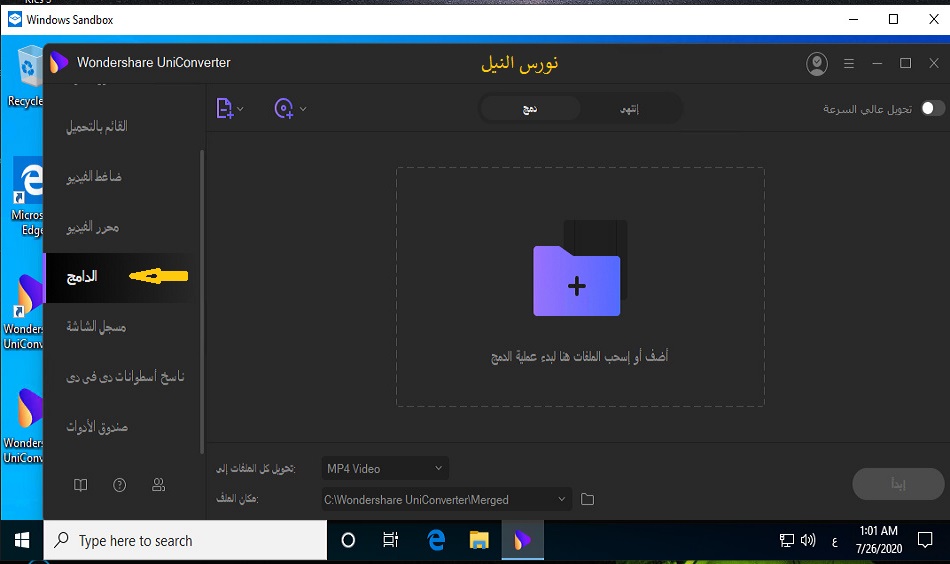The image size is (950, 564).
Task: Toggle the high speed conversion switch
Action: pyautogui.click(x=932, y=108)
